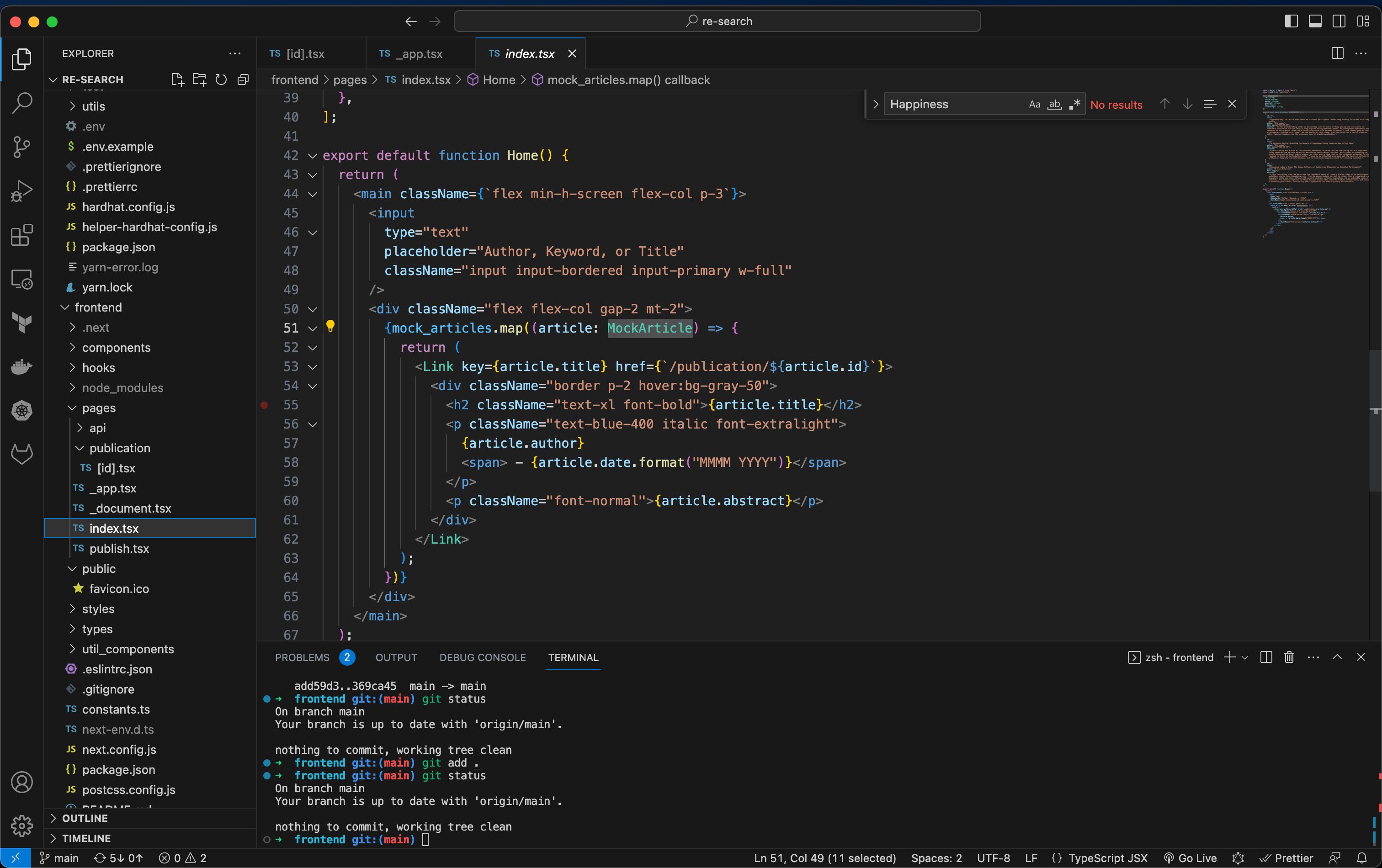Split the editor to the right
The width and height of the screenshot is (1382, 868).
click(1337, 53)
